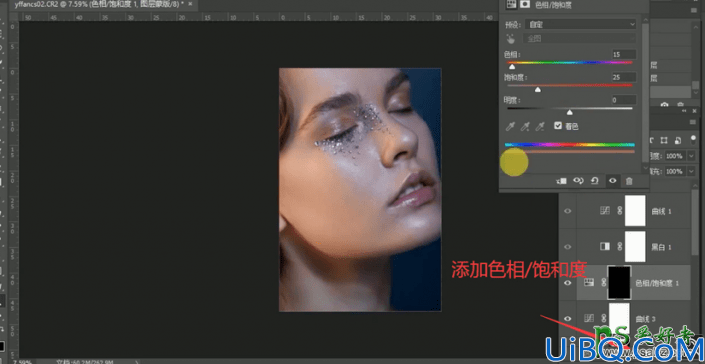Select the white mask thumbnail of 黑白 1
This screenshot has height=364, width=705.
pos(635,246)
